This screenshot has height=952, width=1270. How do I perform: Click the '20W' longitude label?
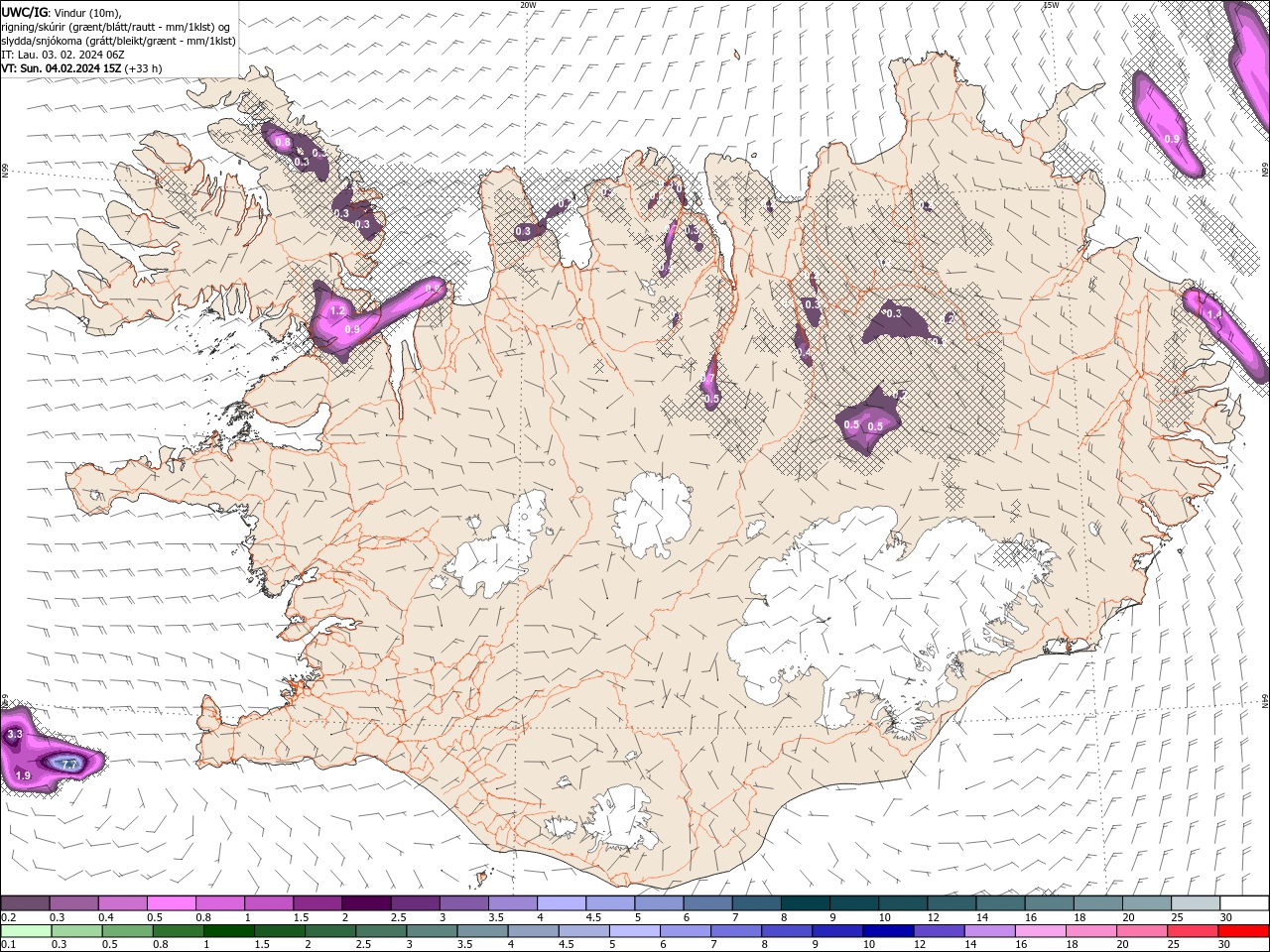(528, 5)
